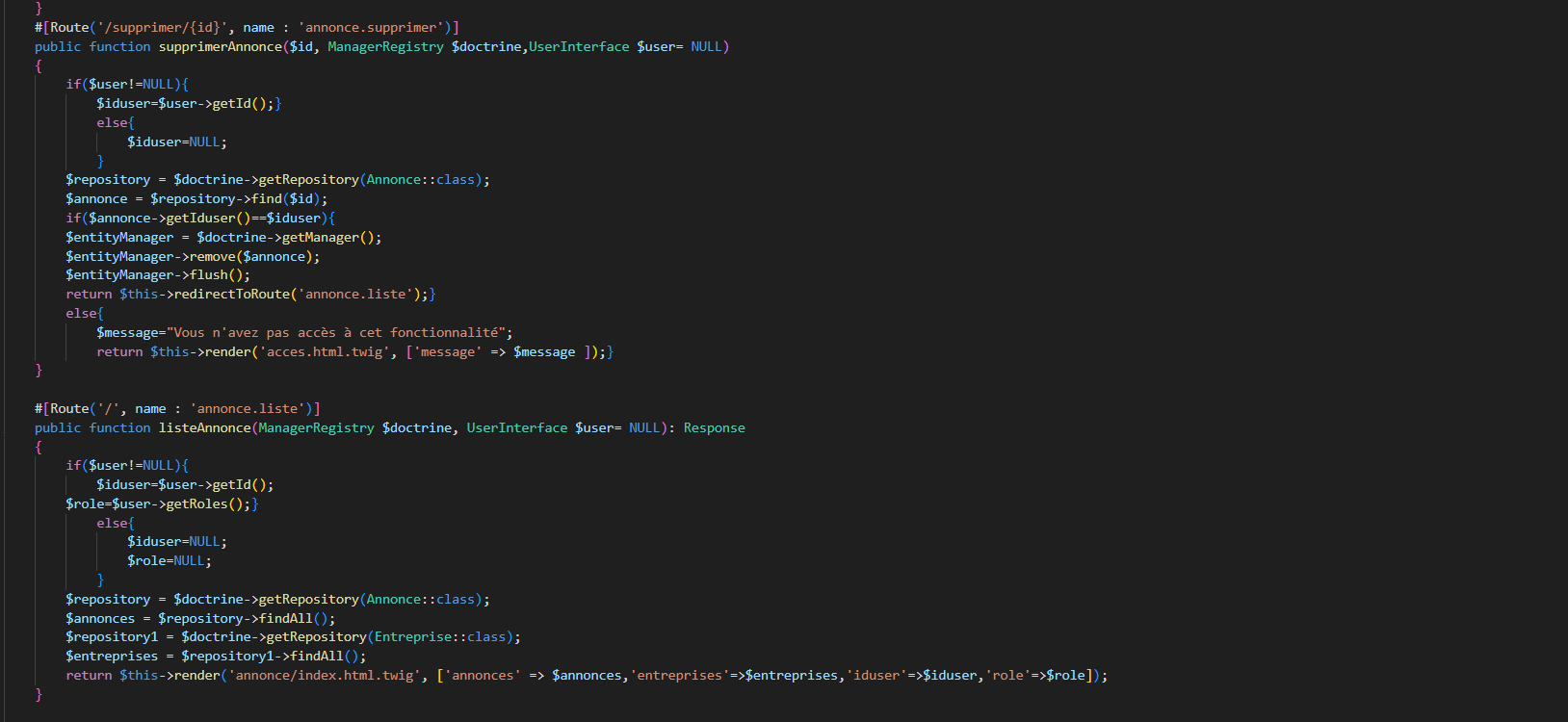This screenshot has width=1568, height=722.
Task: Click the '/supprimer/{id}' route path string
Action: point(162,27)
